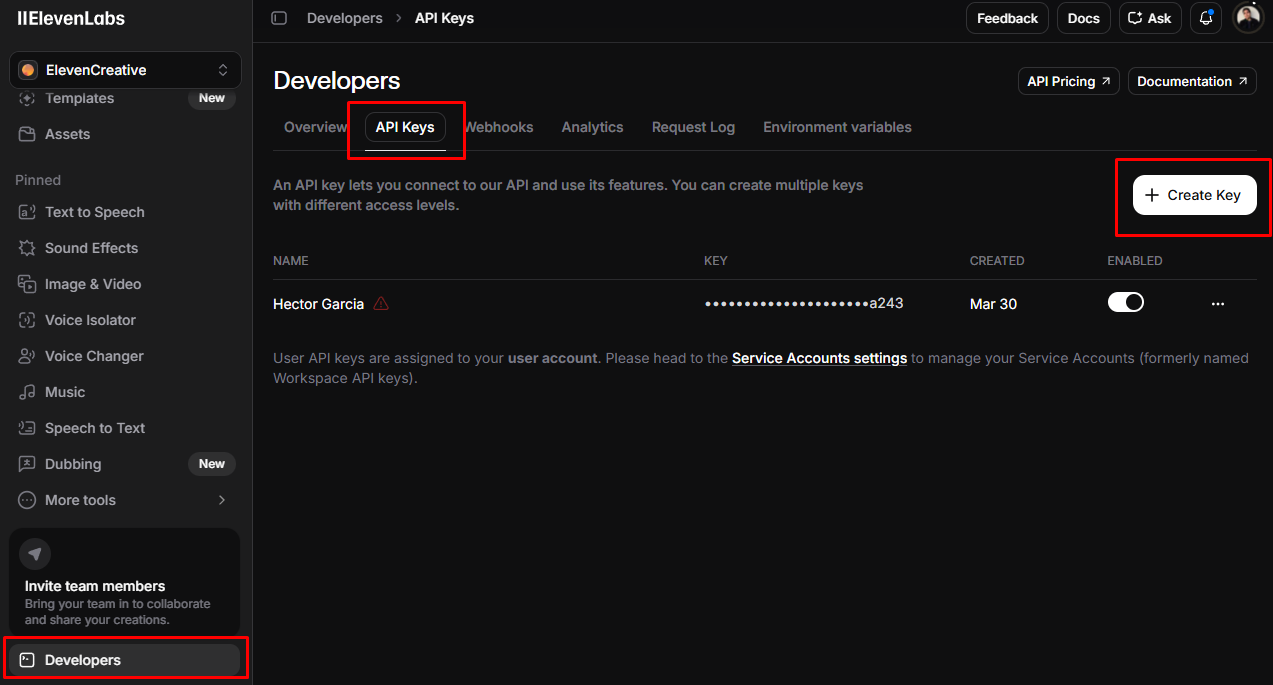Disable the Hector Garcia API key toggle
The height and width of the screenshot is (685, 1273).
click(x=1125, y=303)
